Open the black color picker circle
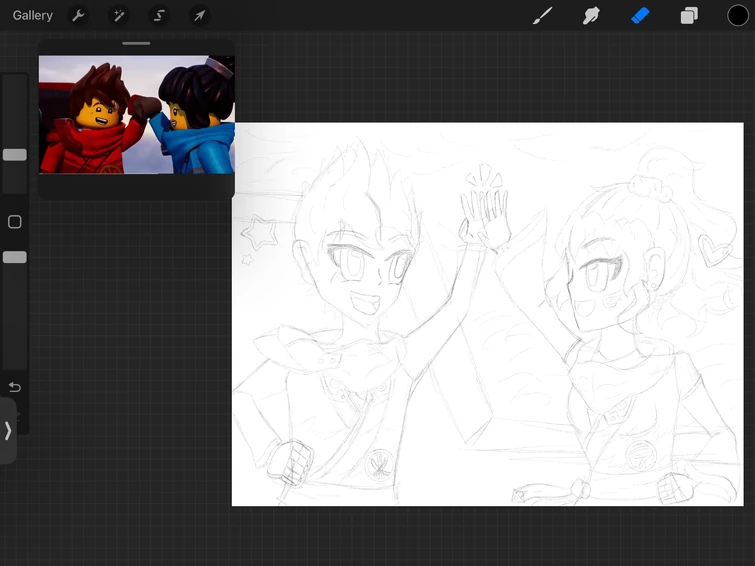755x566 pixels. [737, 15]
